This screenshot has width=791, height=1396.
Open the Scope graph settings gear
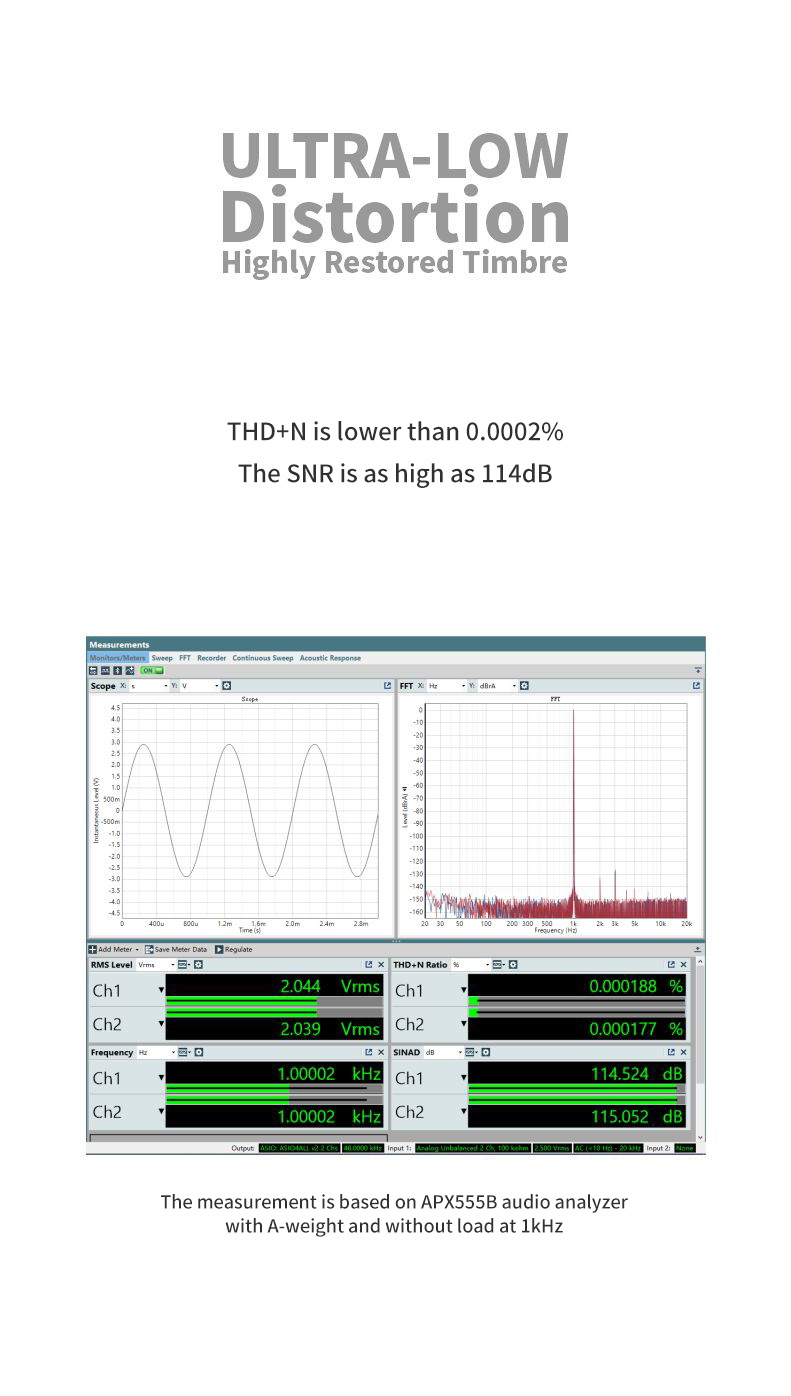tap(227, 686)
